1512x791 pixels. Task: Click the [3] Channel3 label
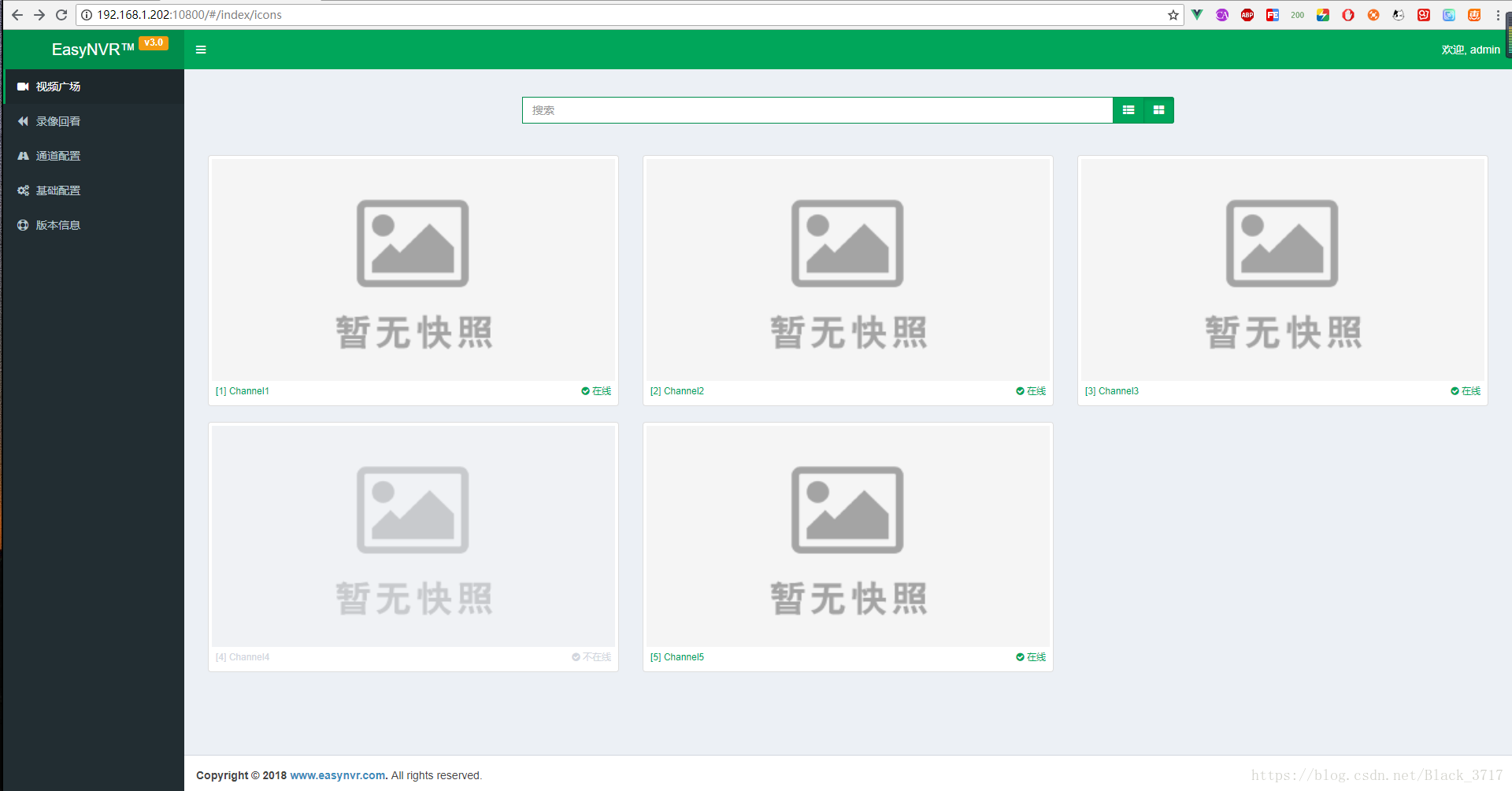(x=1112, y=391)
